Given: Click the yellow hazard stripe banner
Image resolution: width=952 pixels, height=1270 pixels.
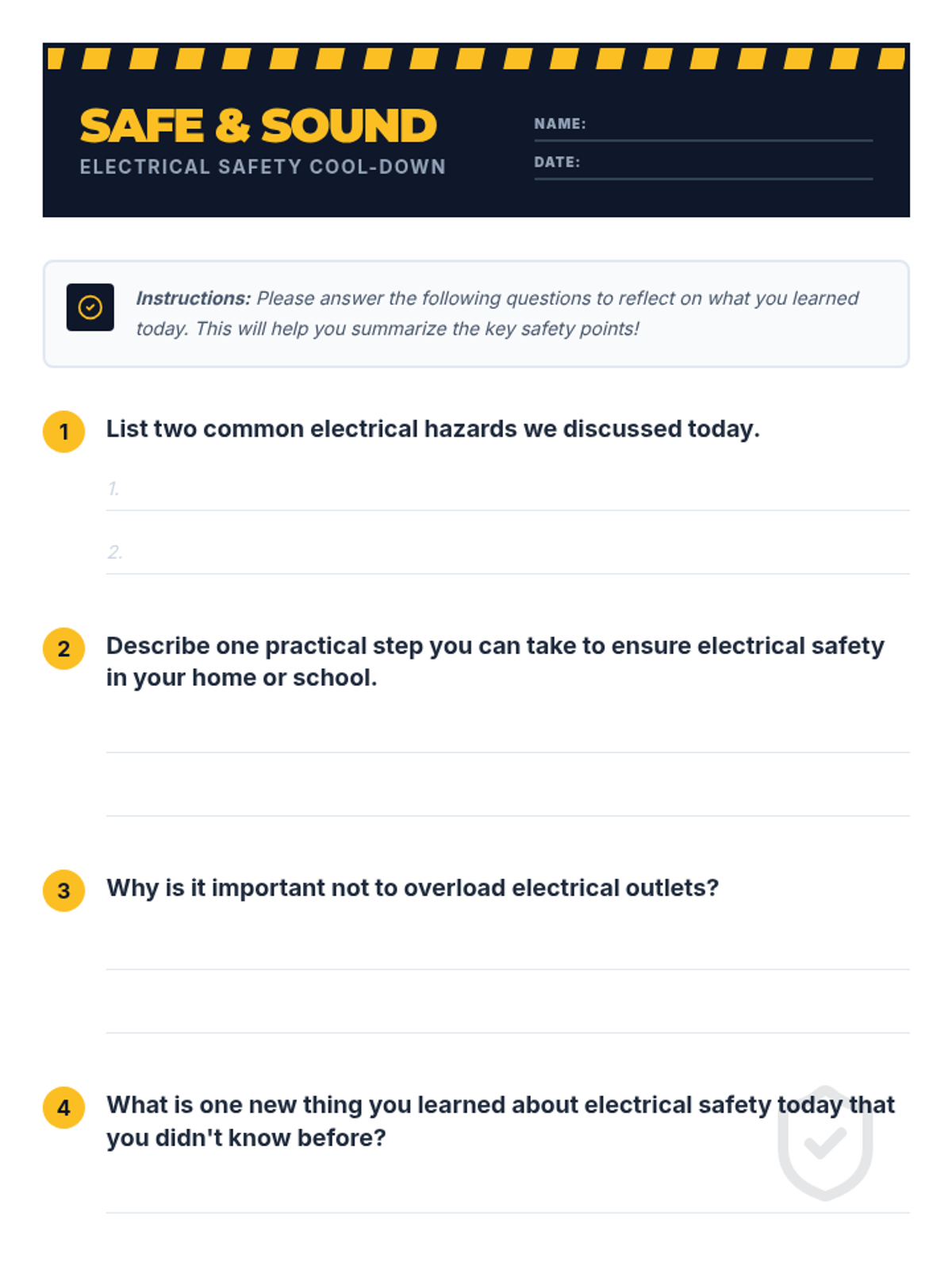Looking at the screenshot, I should (476, 58).
